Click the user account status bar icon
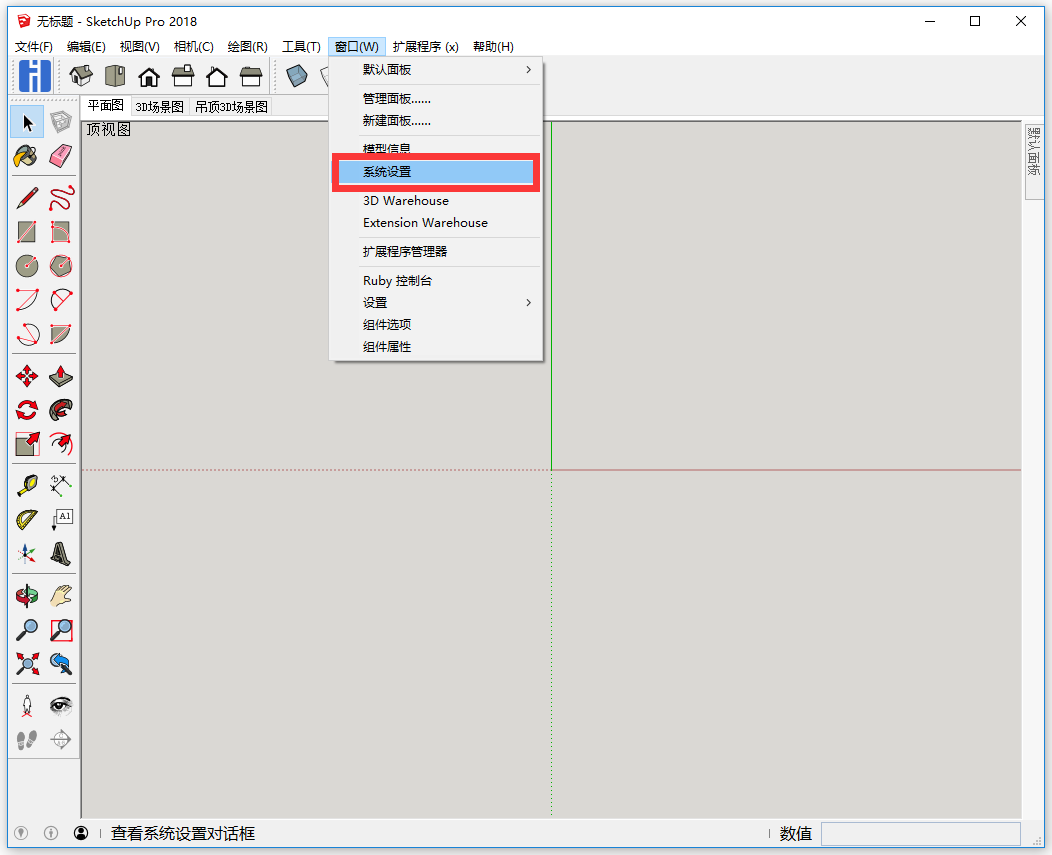1052x855 pixels. pyautogui.click(x=81, y=833)
